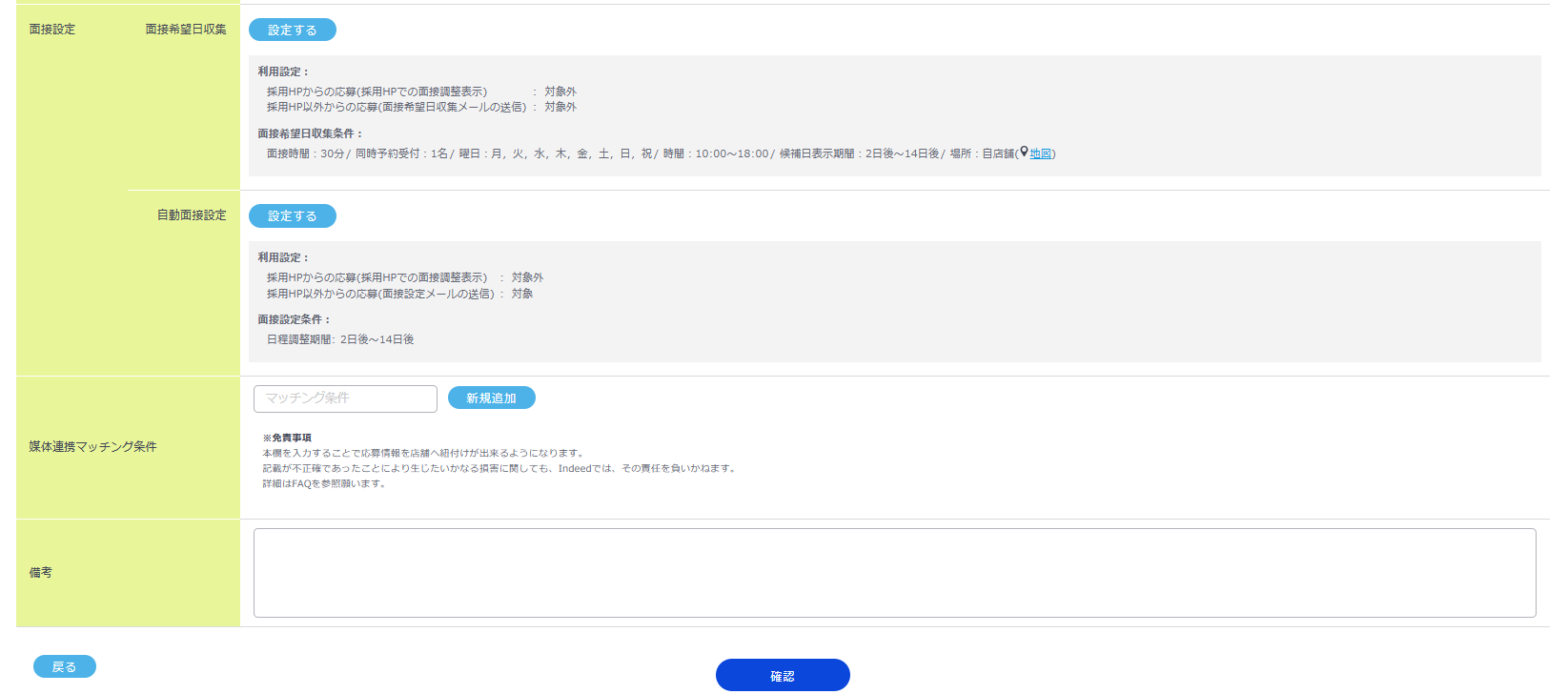Select the 詳細はFAQを参照願います text
The image size is (1568, 694).
click(x=324, y=483)
